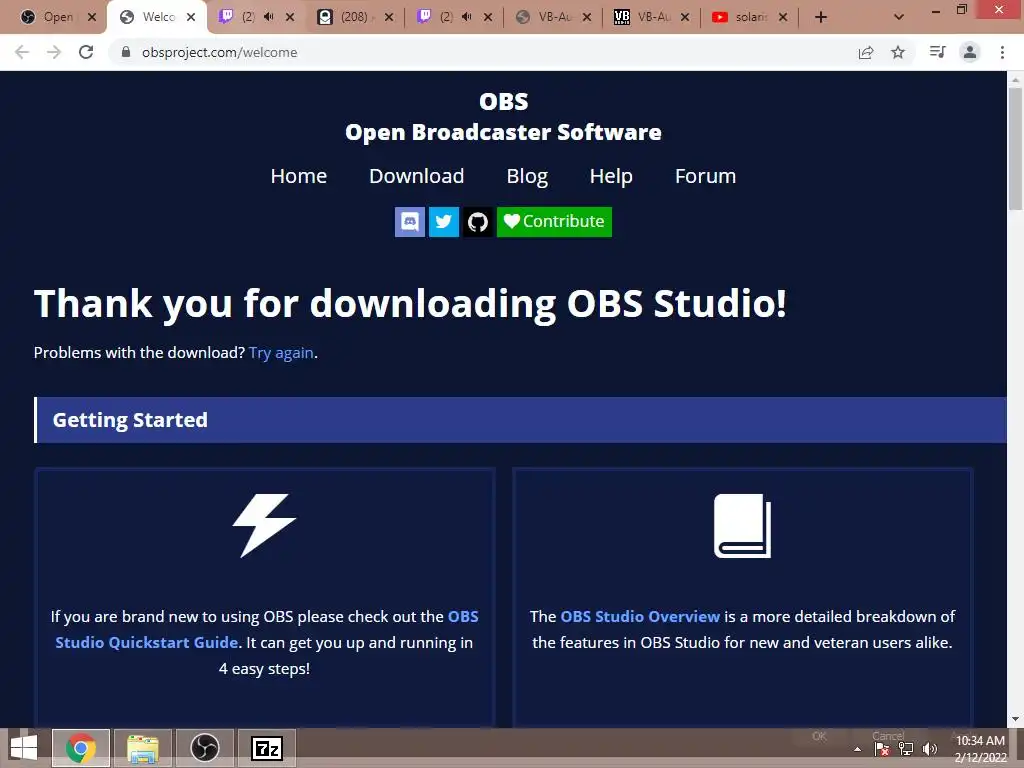This screenshot has height=768, width=1024.
Task: Go forward in browser history
Action: (54, 52)
